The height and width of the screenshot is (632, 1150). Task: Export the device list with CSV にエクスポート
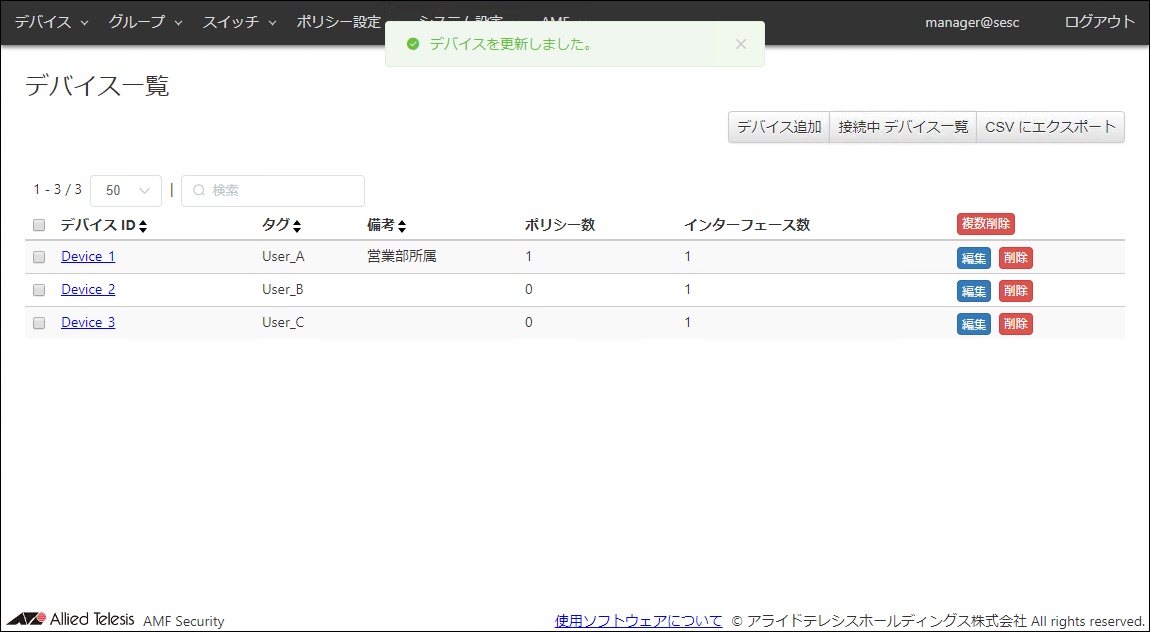[1050, 127]
